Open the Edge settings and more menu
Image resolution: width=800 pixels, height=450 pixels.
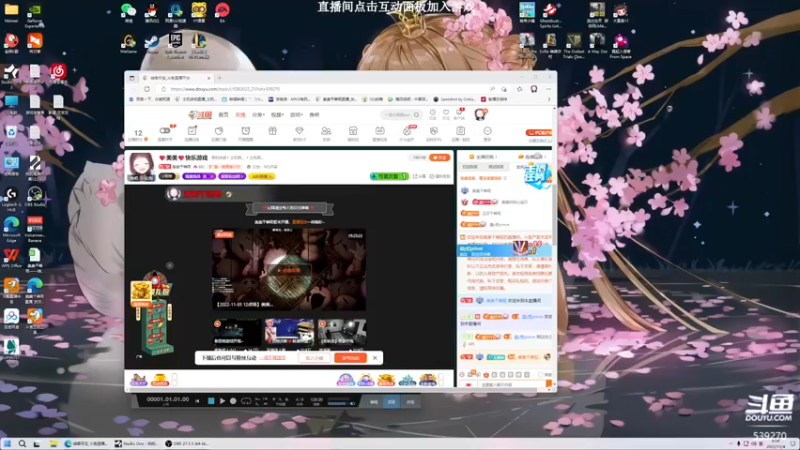548,89
